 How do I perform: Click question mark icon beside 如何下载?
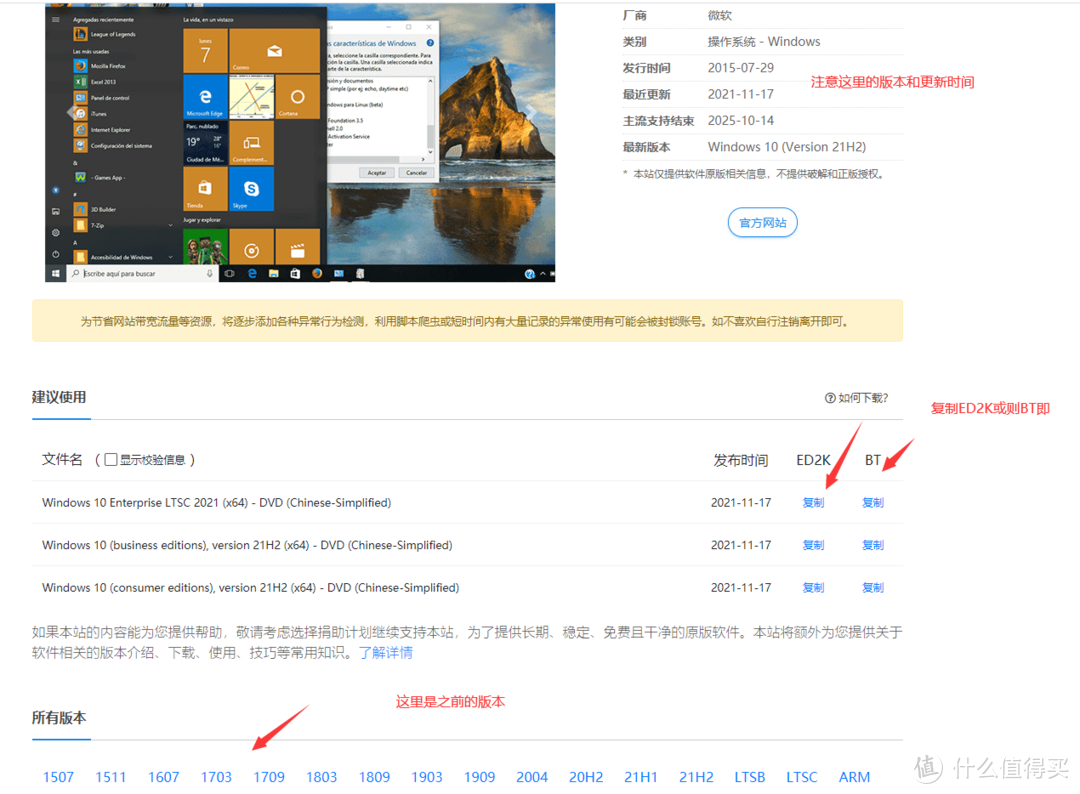click(x=830, y=398)
